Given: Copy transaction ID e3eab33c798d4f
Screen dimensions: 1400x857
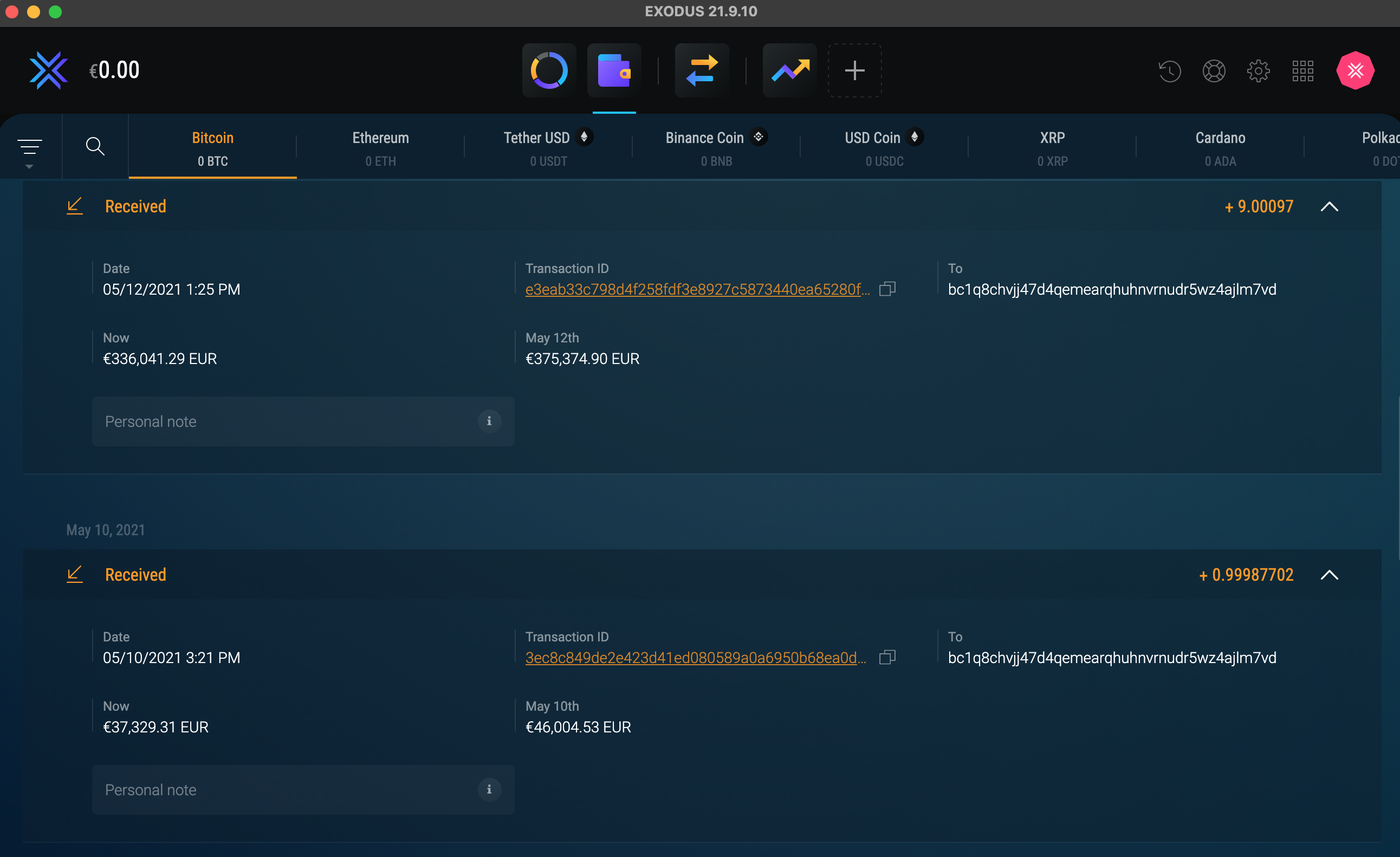Looking at the screenshot, I should pyautogui.click(x=887, y=289).
